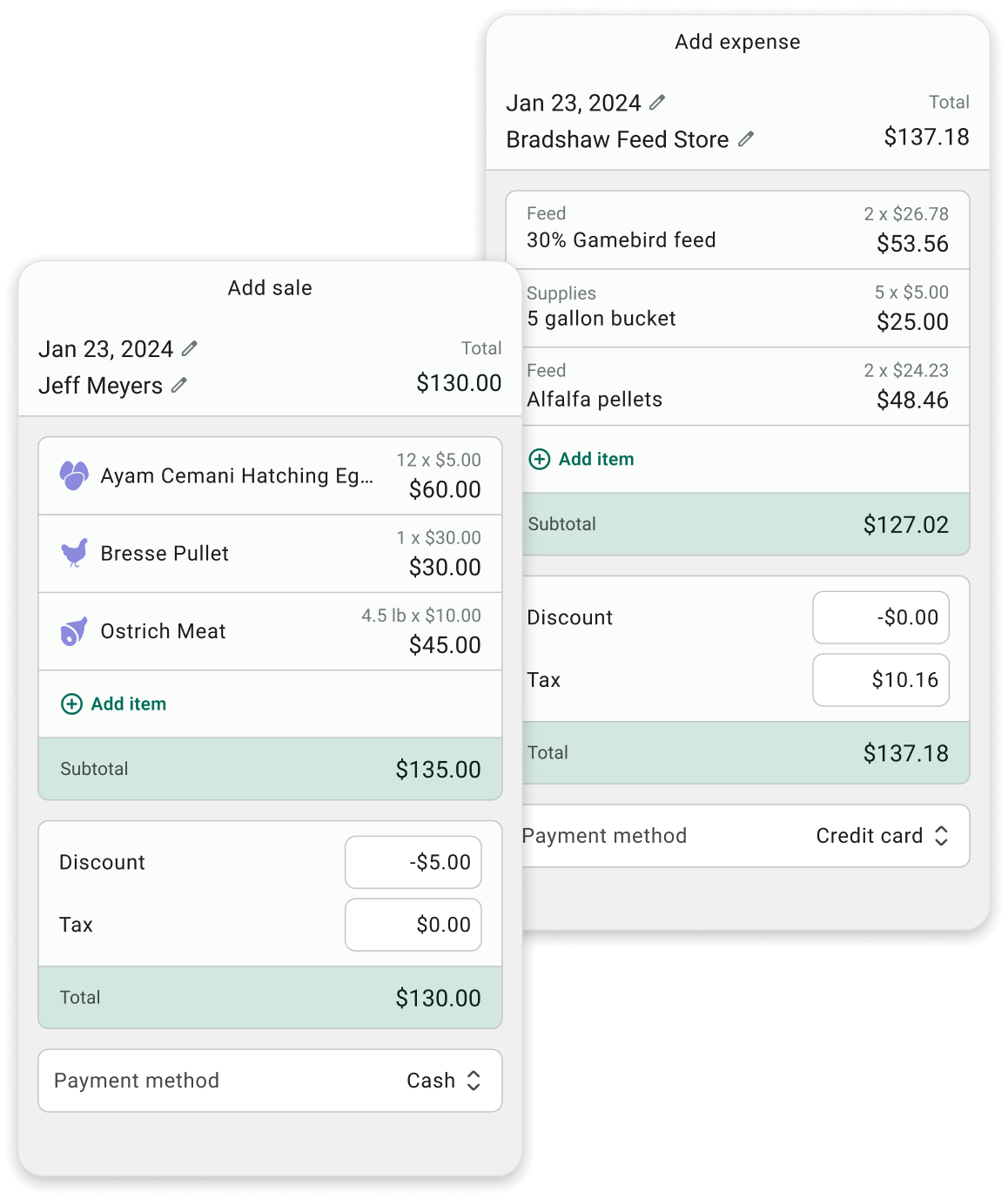This screenshot has width=1008, height=1199.
Task: Click pencil icon beside Bradshaw Feed Store
Action: pos(746,139)
